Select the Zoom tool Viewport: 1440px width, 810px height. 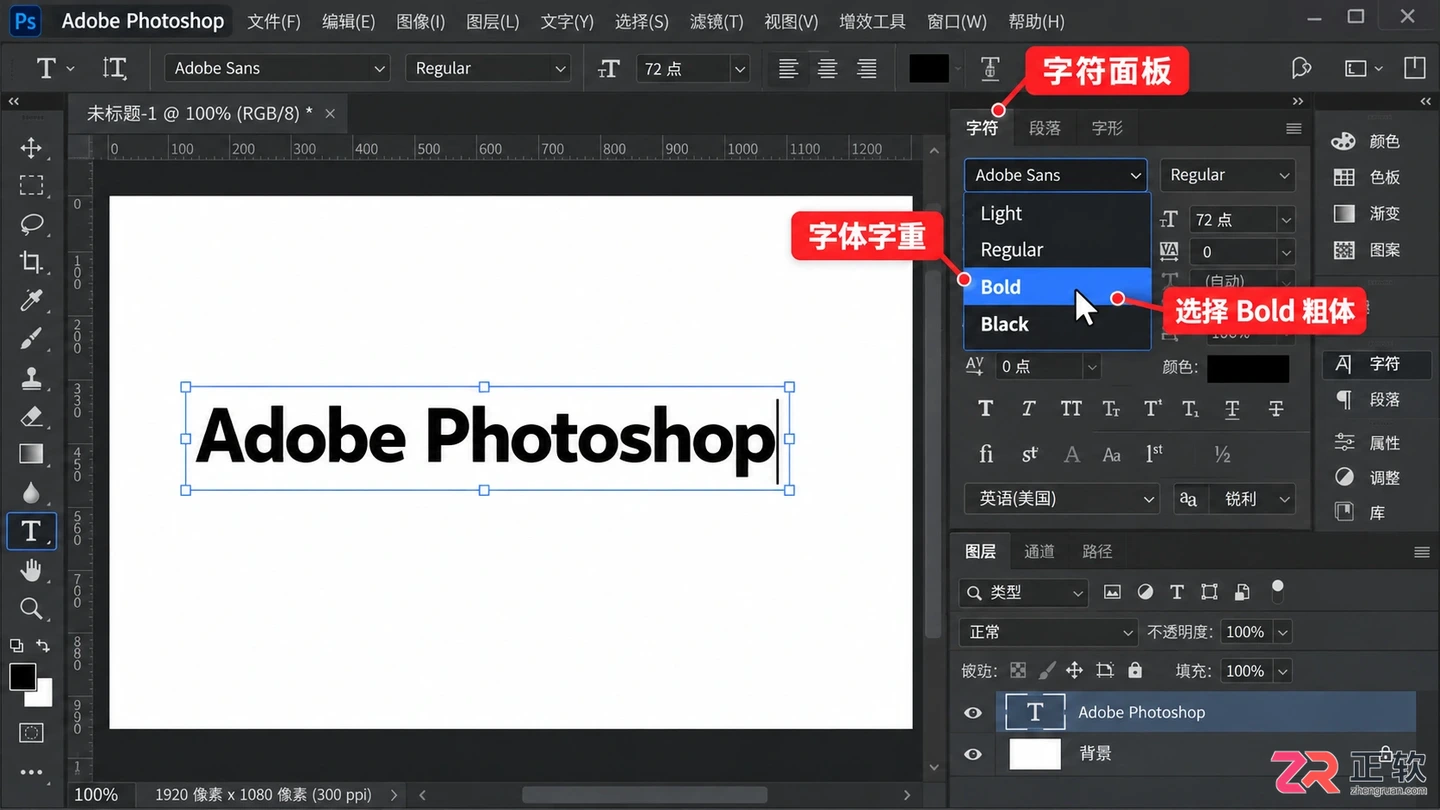point(31,608)
